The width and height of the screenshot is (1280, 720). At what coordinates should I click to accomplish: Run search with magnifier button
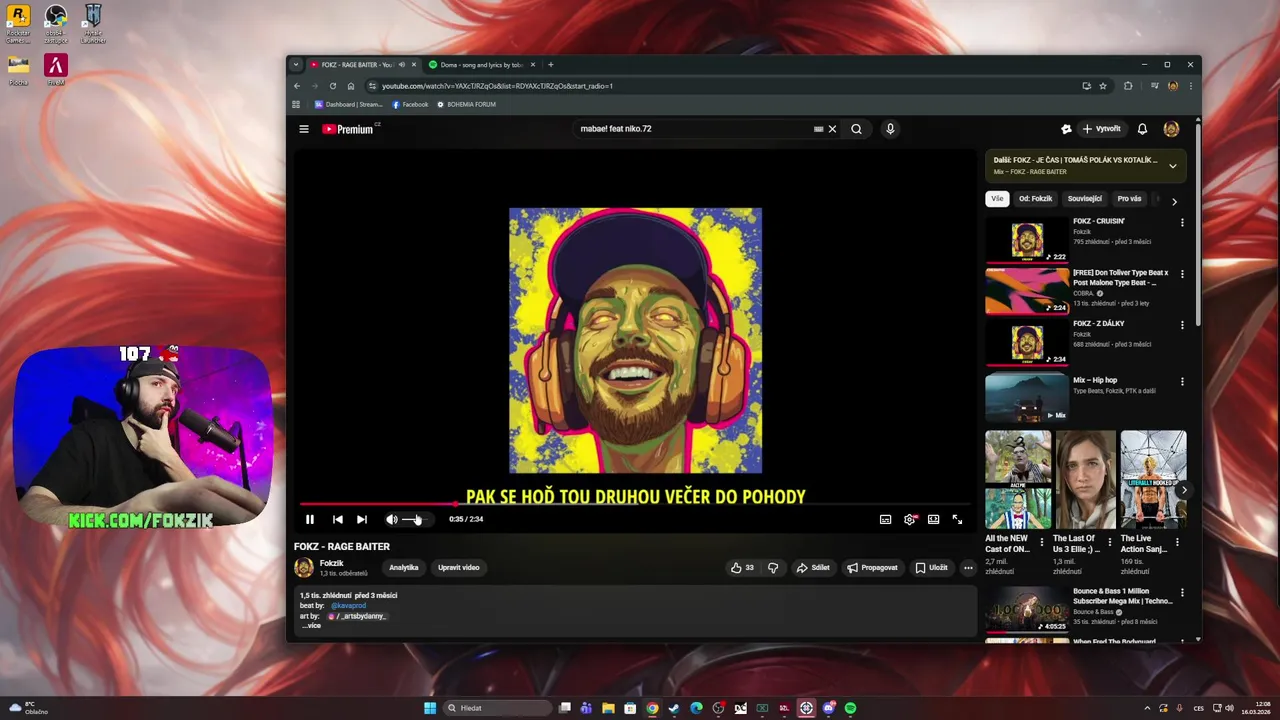(x=856, y=129)
